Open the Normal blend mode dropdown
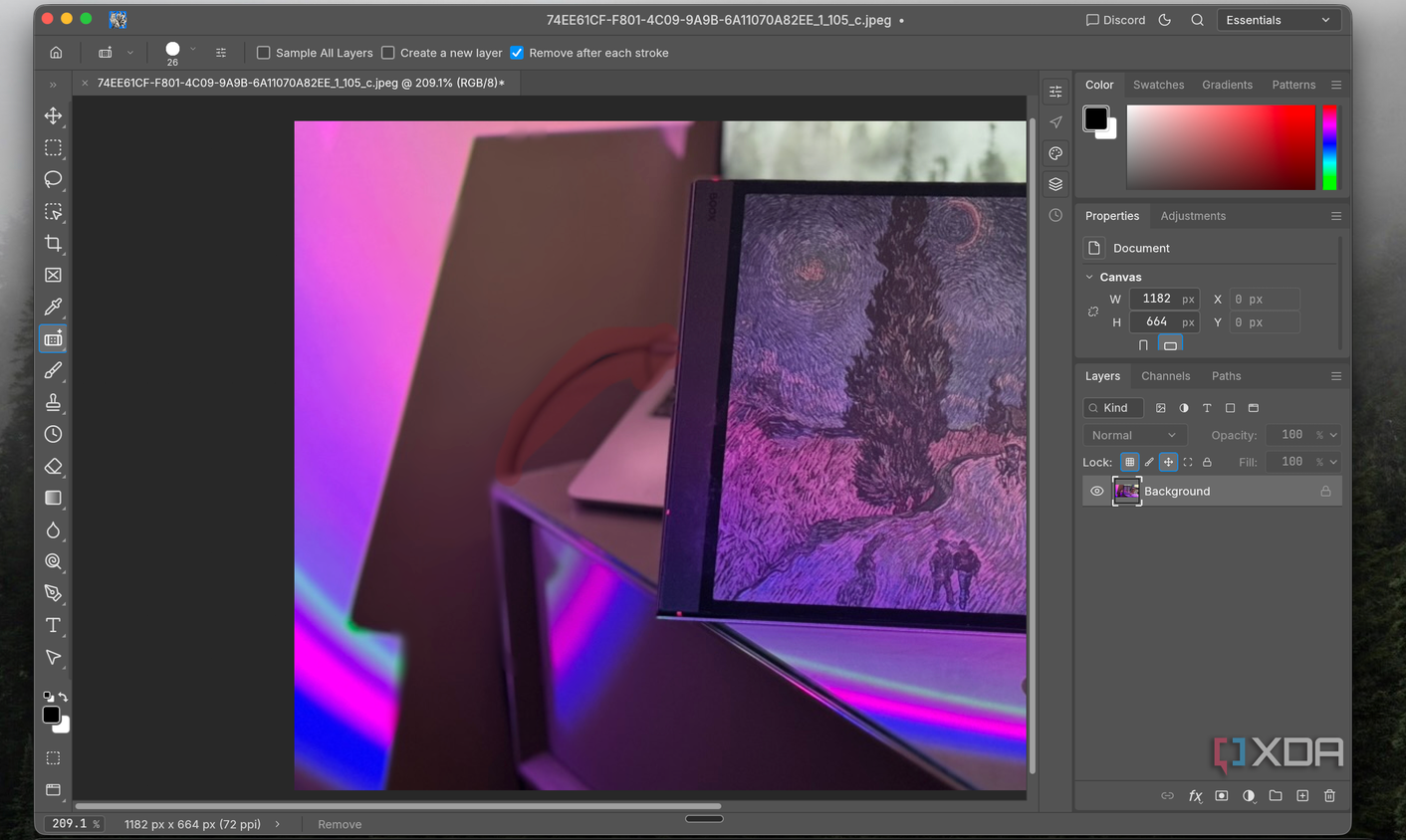Image resolution: width=1406 pixels, height=840 pixels. pyautogui.click(x=1133, y=435)
